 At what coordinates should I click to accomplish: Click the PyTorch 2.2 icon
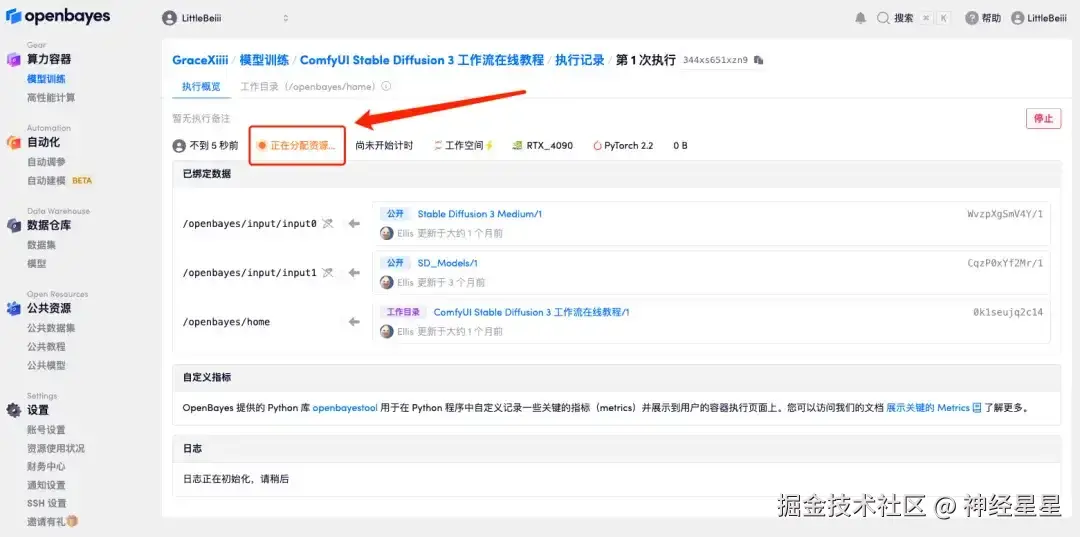tap(597, 146)
